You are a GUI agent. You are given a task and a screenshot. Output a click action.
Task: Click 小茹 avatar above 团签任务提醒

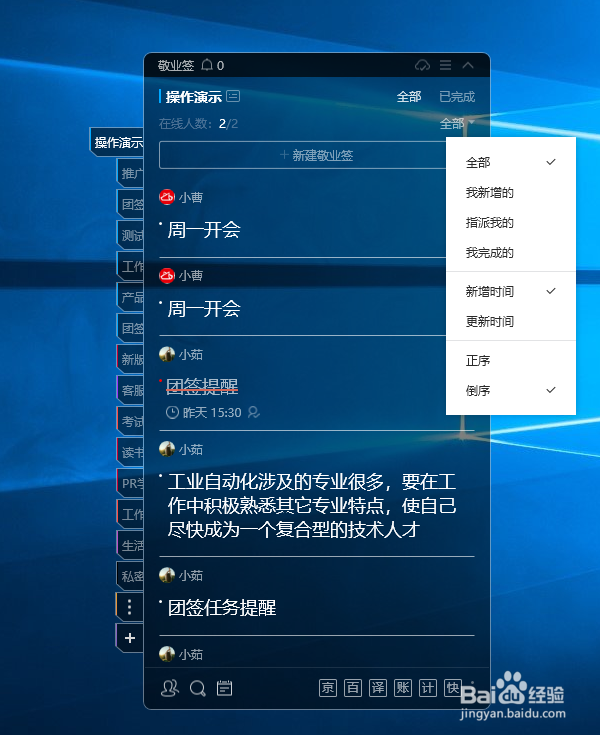coord(167,575)
